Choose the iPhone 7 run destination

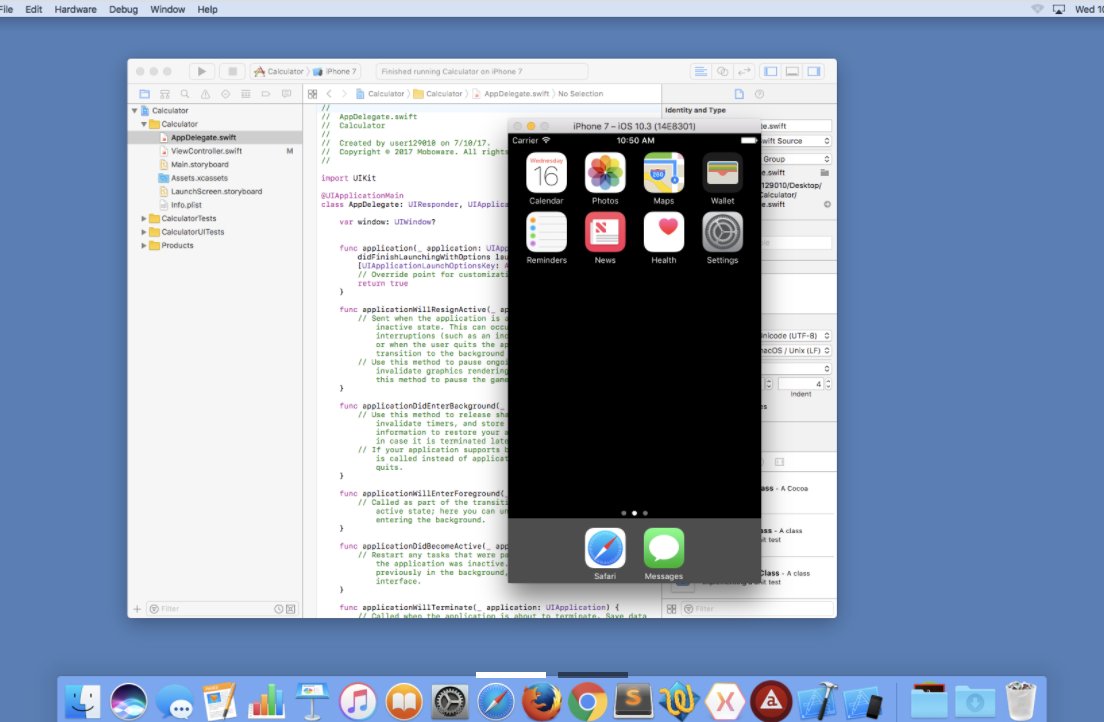[335, 71]
